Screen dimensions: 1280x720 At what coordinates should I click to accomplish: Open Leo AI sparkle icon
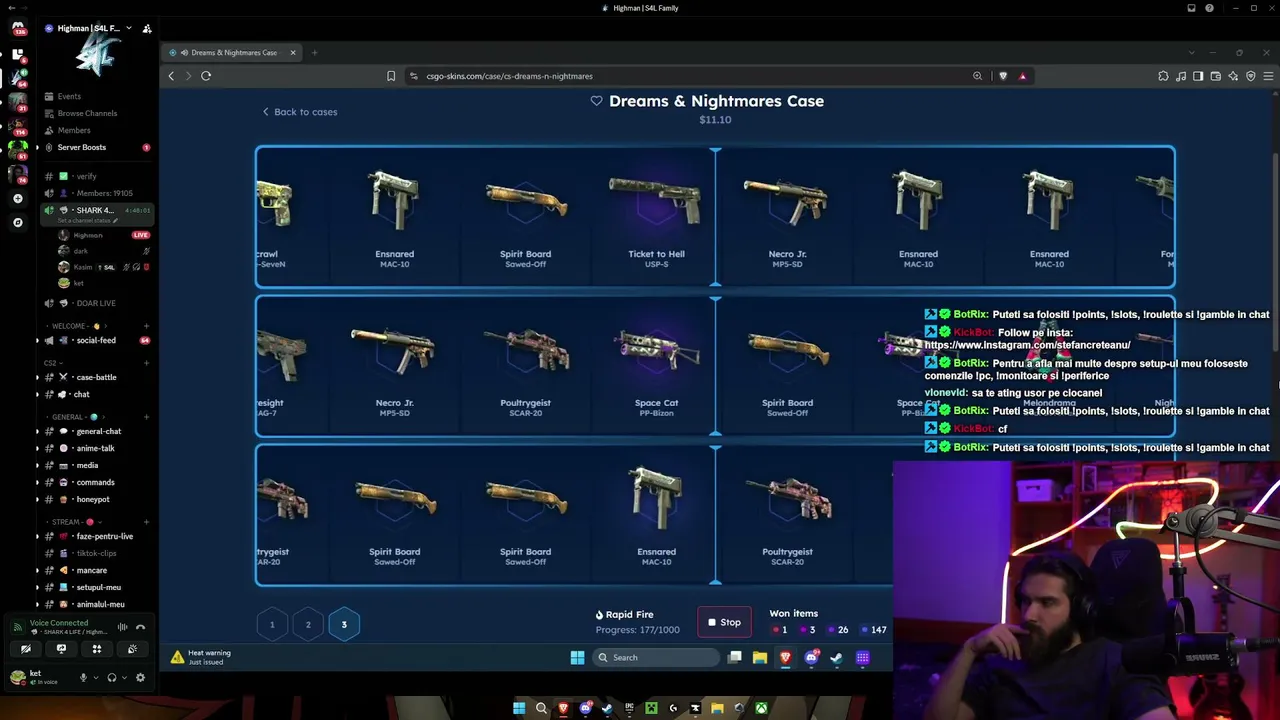1233,76
